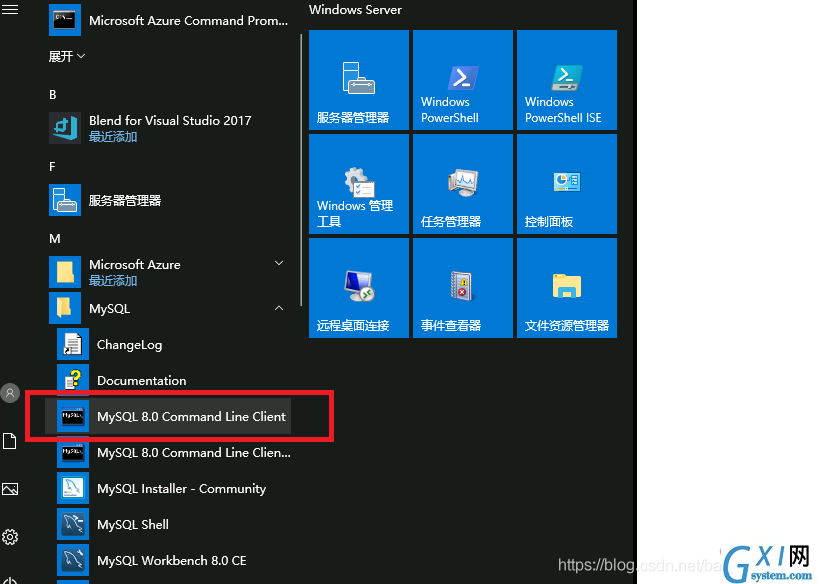Image resolution: width=819 pixels, height=584 pixels.
Task: Click the truncated MySQL 8.0 Command Line Clien... icon
Action: pyautogui.click(x=73, y=452)
